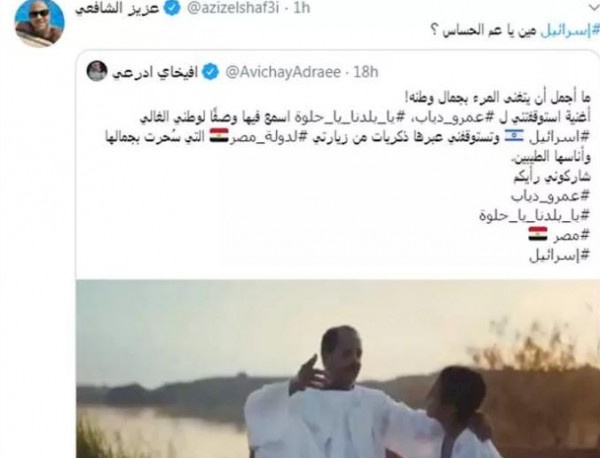This screenshot has height=458, width=600.
Task: Play the embedded video thumbnail of two men
Action: pyautogui.click(x=338, y=368)
